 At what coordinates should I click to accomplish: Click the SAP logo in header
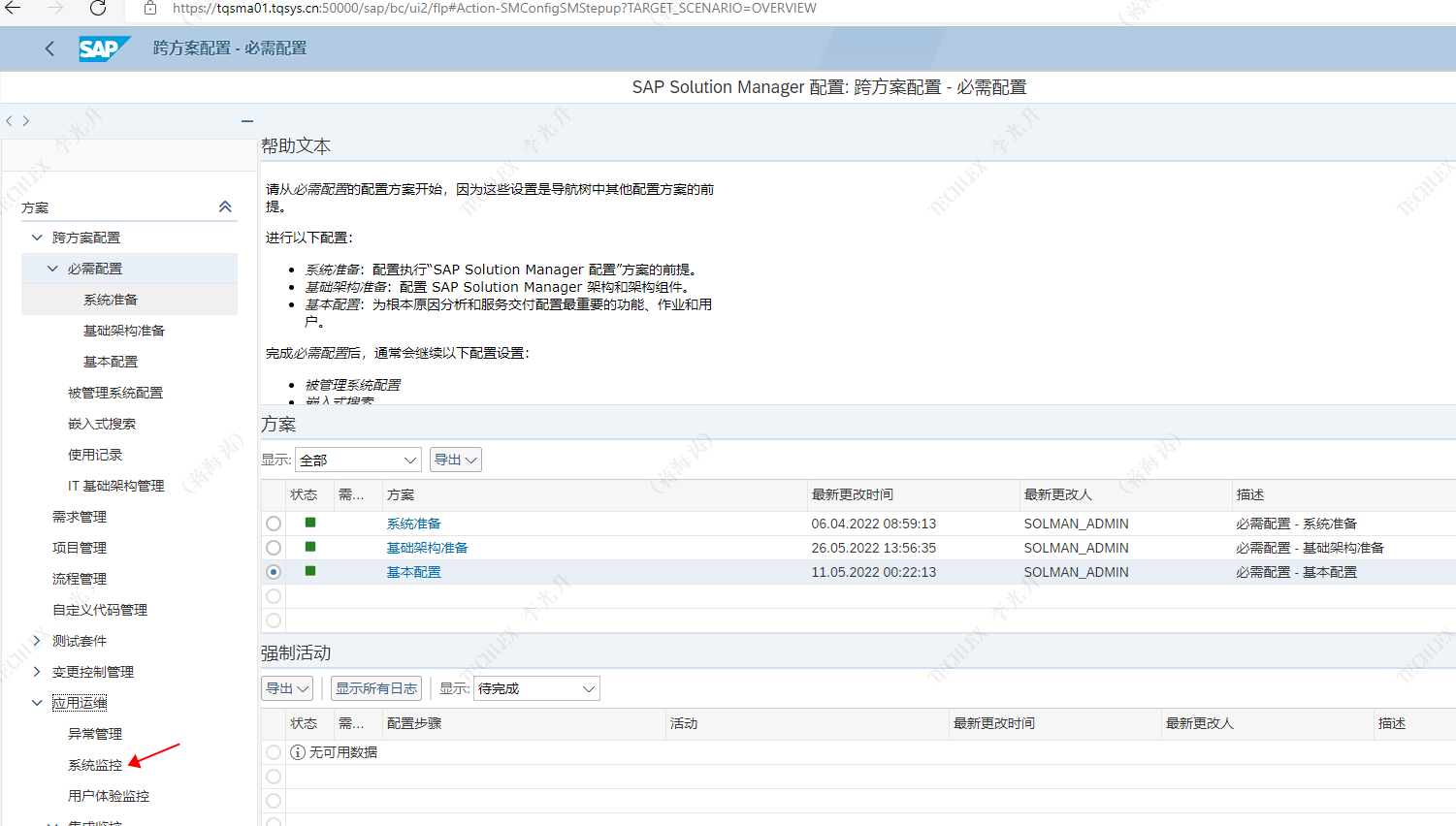point(104,48)
